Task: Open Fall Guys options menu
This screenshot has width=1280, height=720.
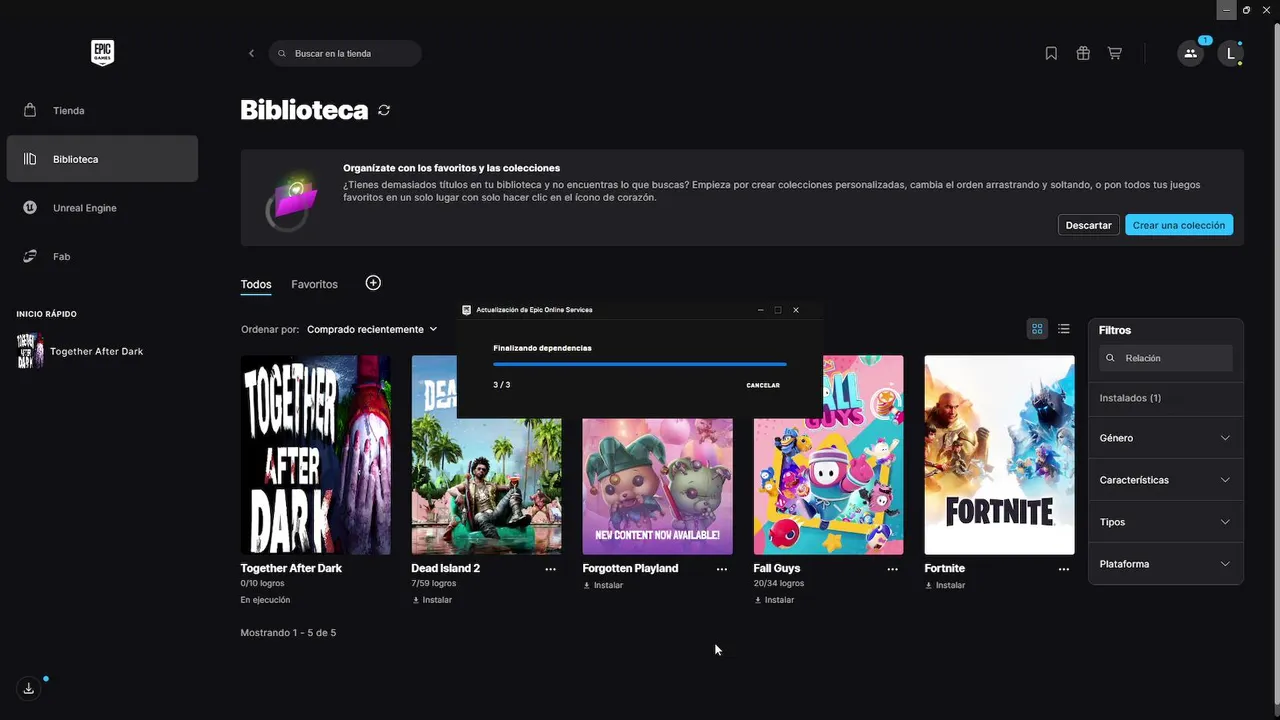Action: [x=892, y=569]
